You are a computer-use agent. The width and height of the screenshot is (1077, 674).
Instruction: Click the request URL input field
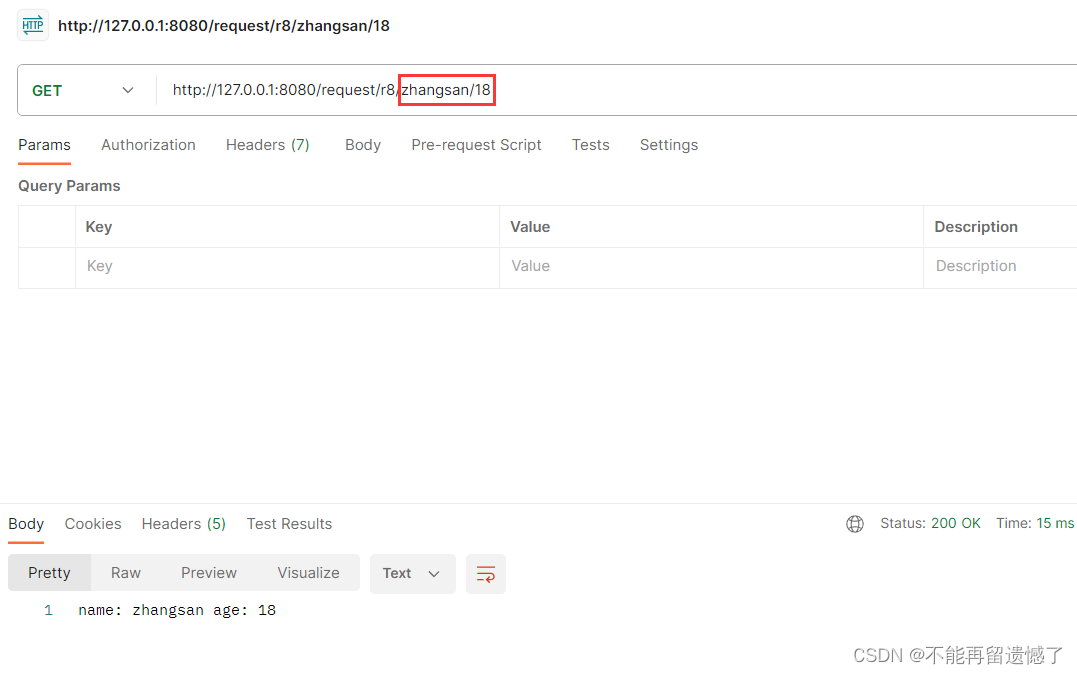coord(616,90)
